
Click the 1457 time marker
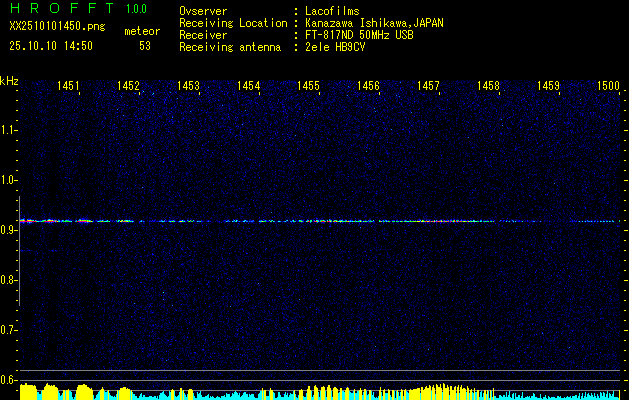pos(429,87)
